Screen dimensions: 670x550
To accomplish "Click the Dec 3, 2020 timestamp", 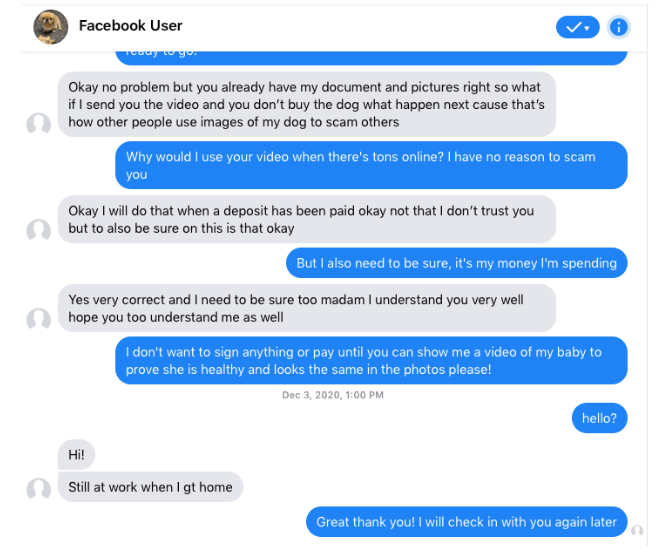I will click(333, 395).
